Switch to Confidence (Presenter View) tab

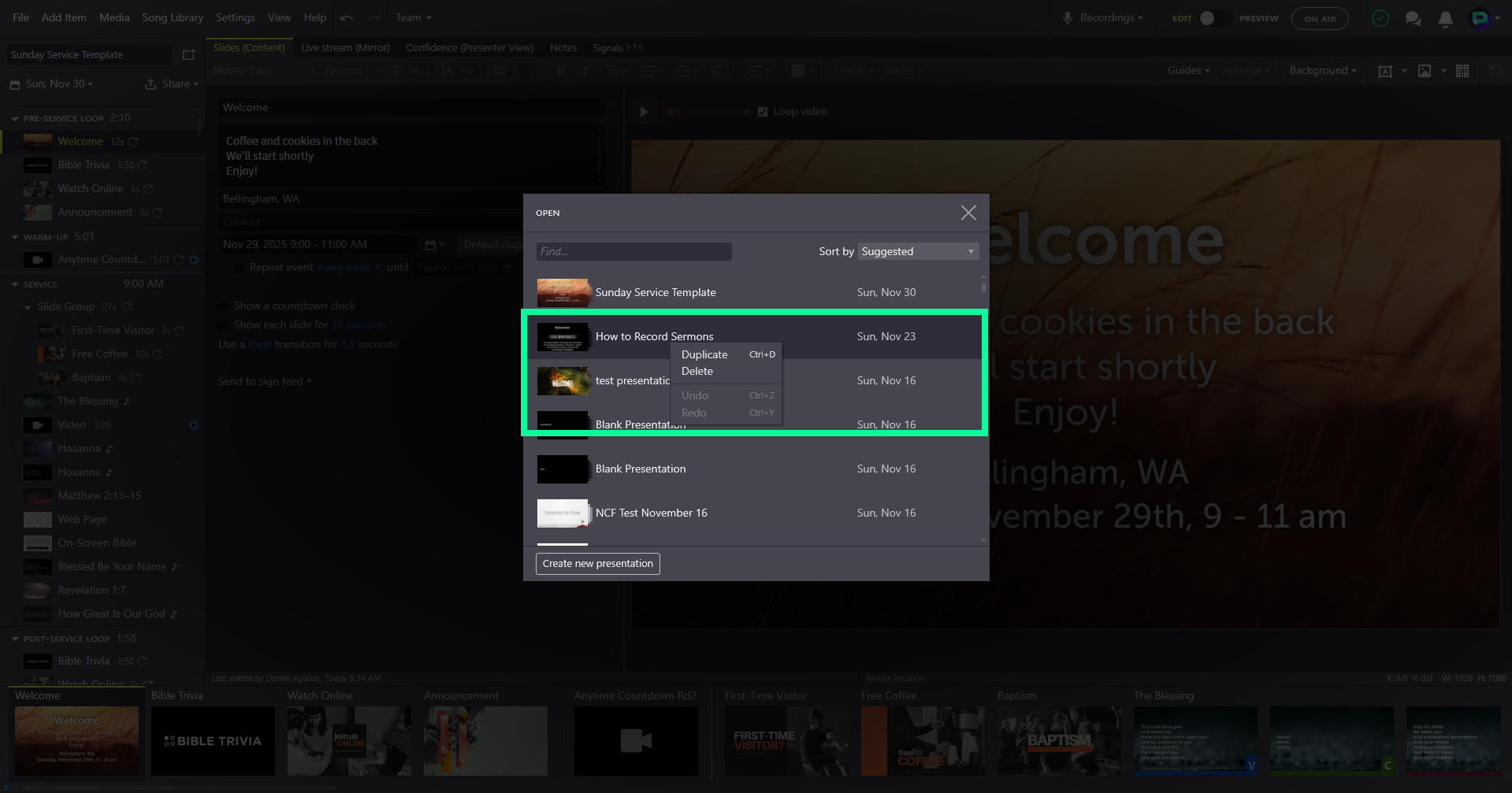coord(470,48)
